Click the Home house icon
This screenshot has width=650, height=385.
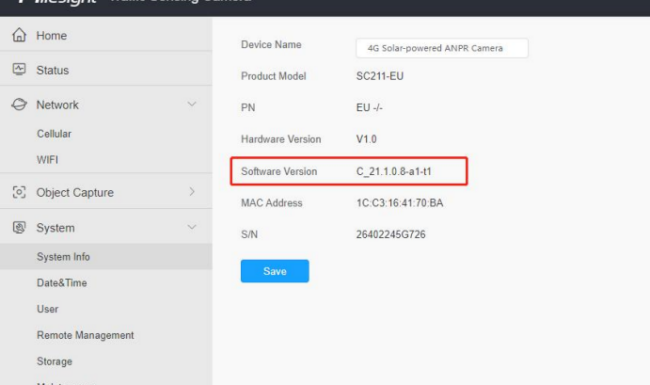[x=19, y=35]
